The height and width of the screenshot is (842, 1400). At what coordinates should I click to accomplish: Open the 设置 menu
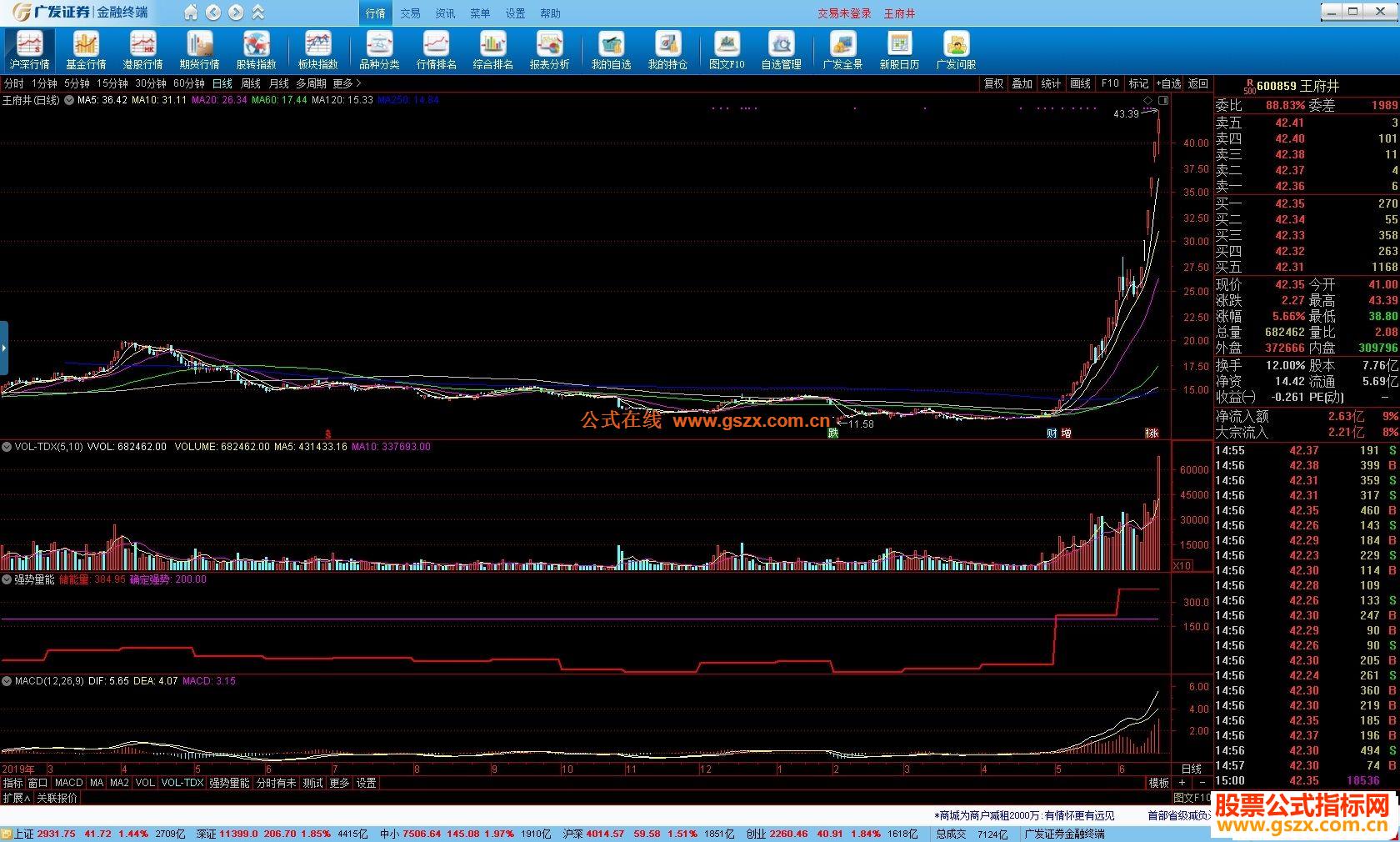pyautogui.click(x=515, y=13)
